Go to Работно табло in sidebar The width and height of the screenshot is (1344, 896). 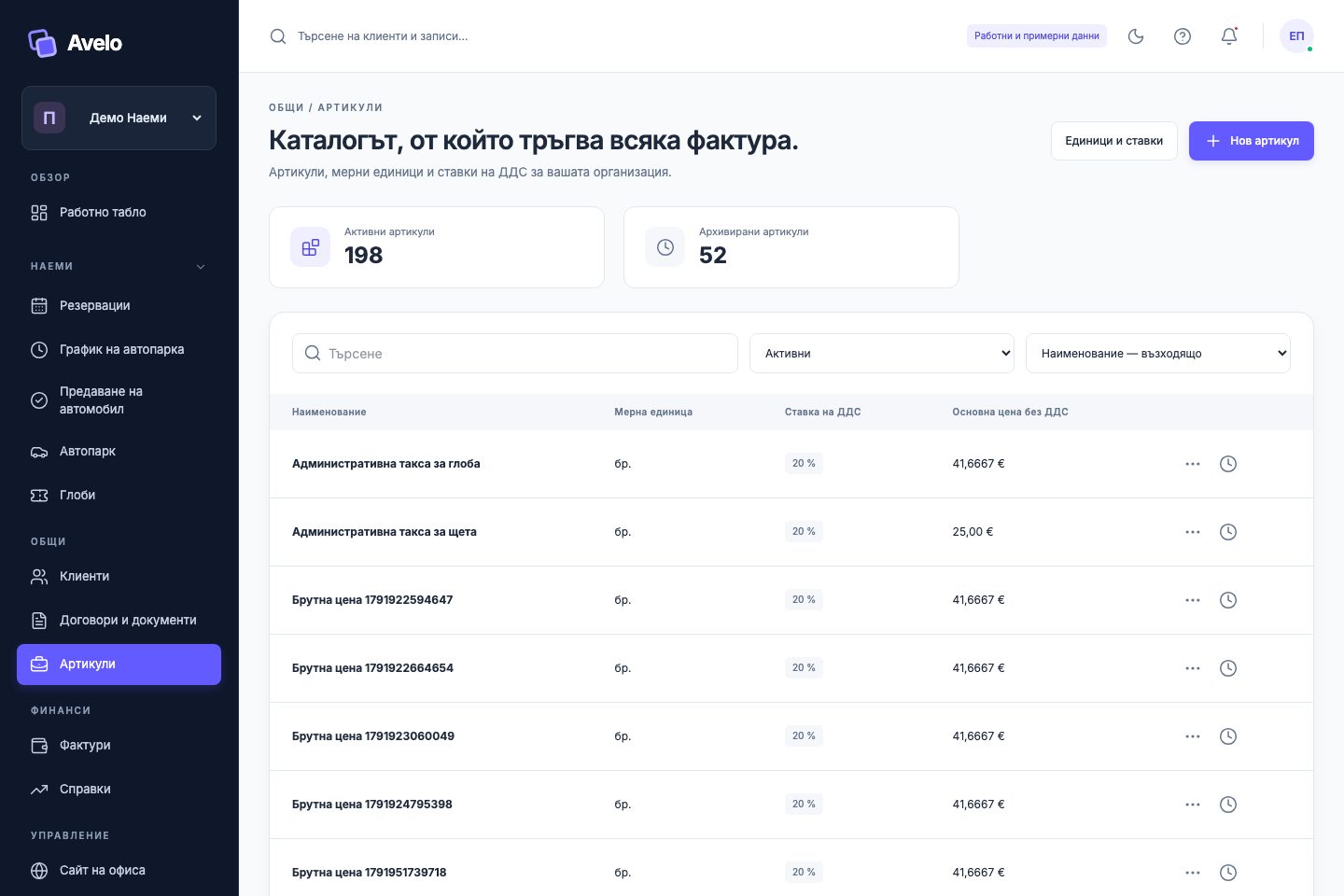tap(119, 213)
